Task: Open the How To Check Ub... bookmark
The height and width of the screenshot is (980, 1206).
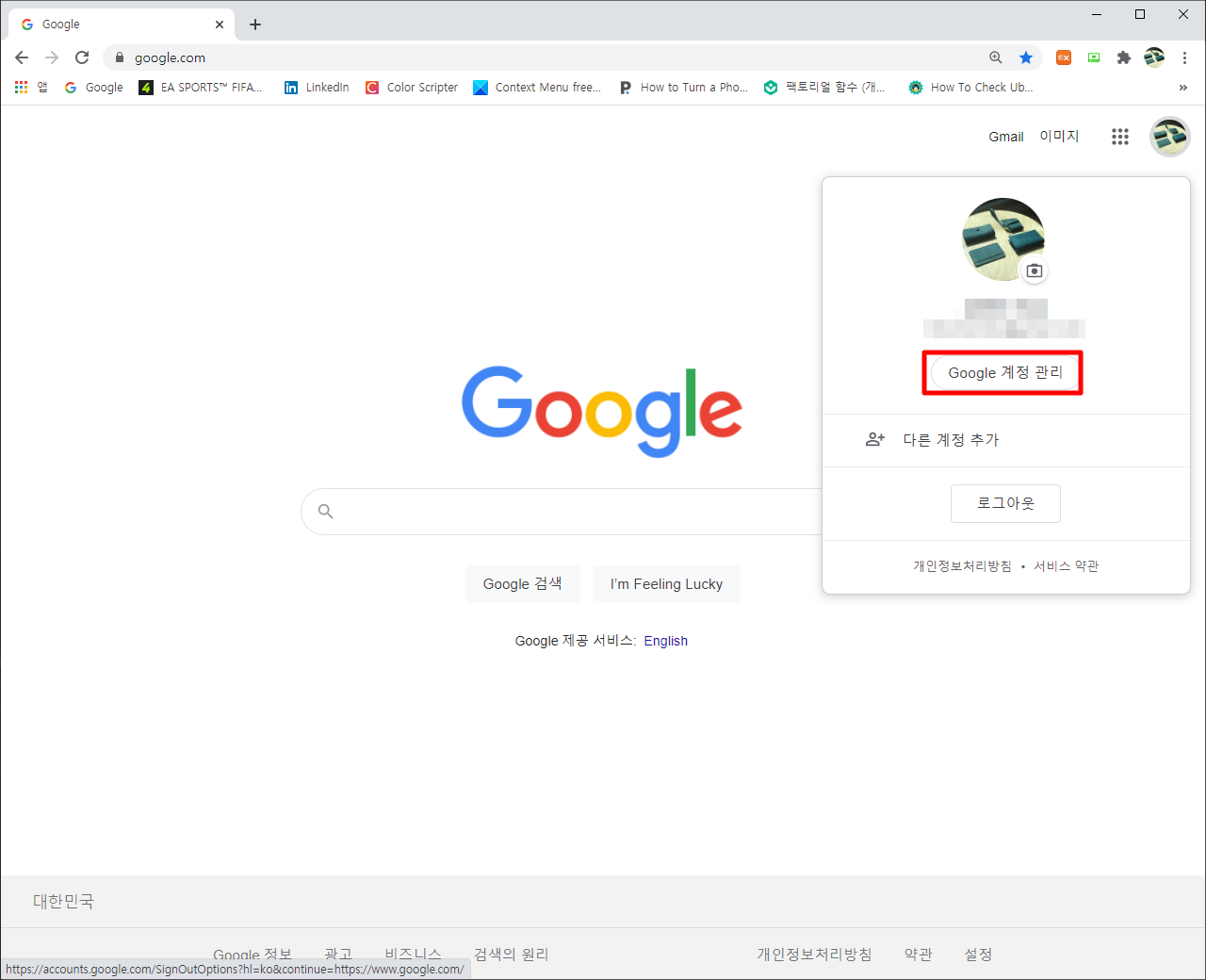Action: [x=970, y=87]
